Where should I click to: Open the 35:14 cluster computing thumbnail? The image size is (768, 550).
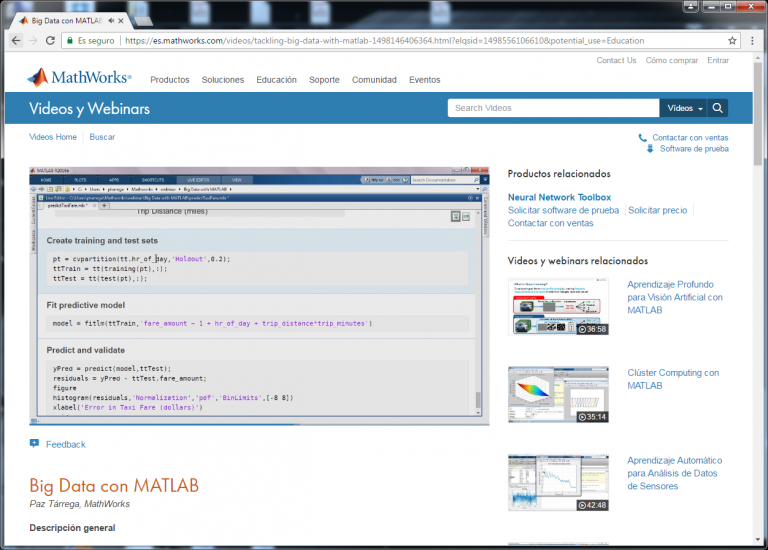point(558,395)
